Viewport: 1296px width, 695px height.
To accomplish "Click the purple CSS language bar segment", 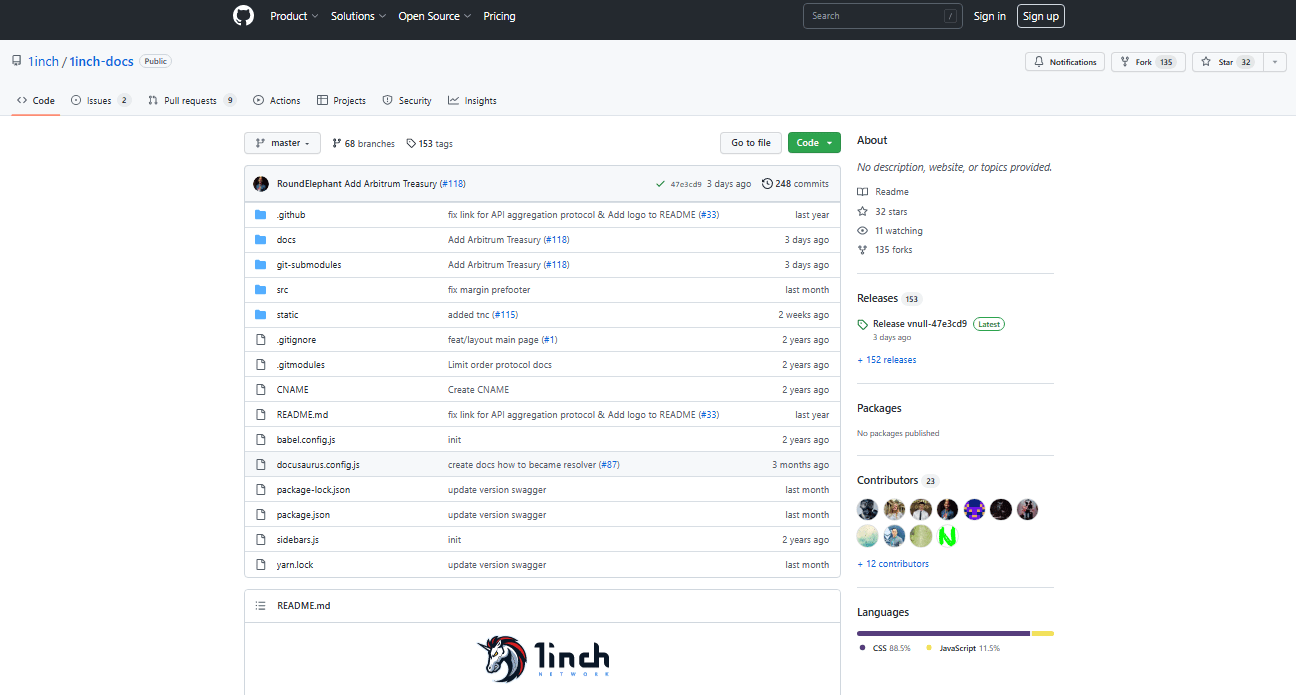I will click(x=943, y=633).
